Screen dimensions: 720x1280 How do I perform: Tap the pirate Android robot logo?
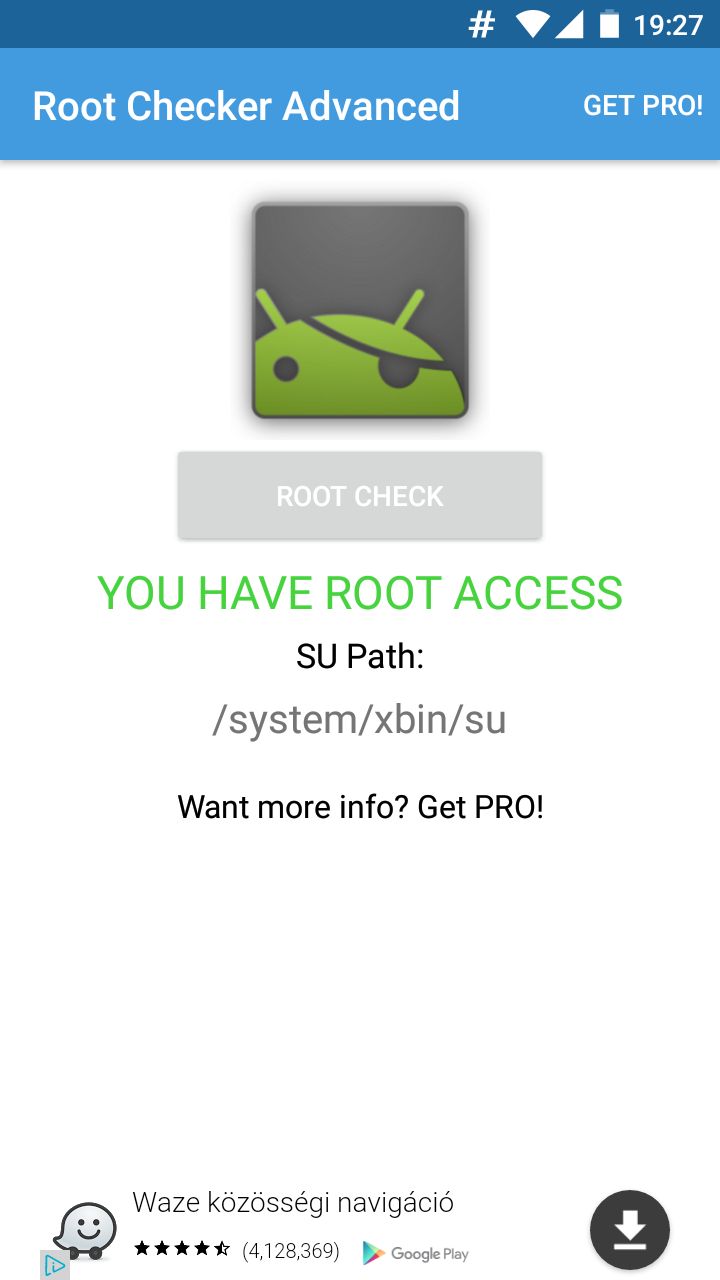coord(360,310)
